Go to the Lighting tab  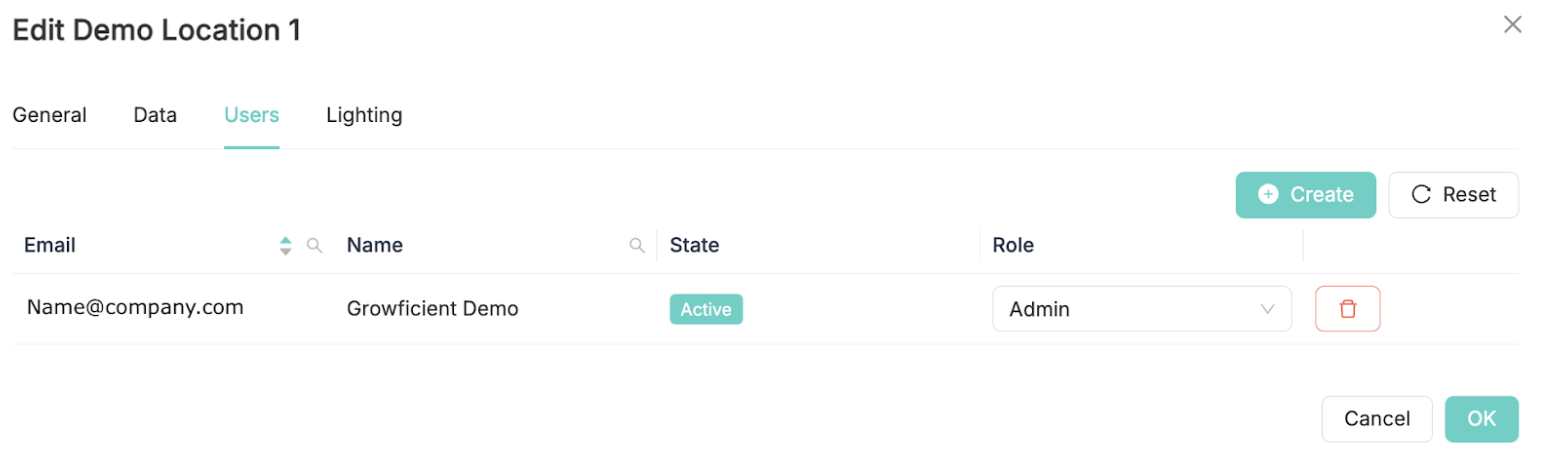[x=364, y=115]
